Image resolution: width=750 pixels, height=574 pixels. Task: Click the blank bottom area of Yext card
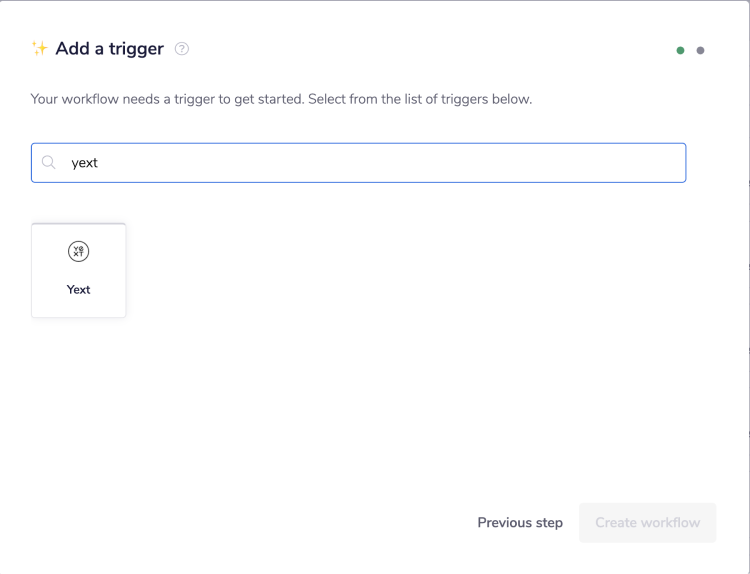[x=79, y=308]
